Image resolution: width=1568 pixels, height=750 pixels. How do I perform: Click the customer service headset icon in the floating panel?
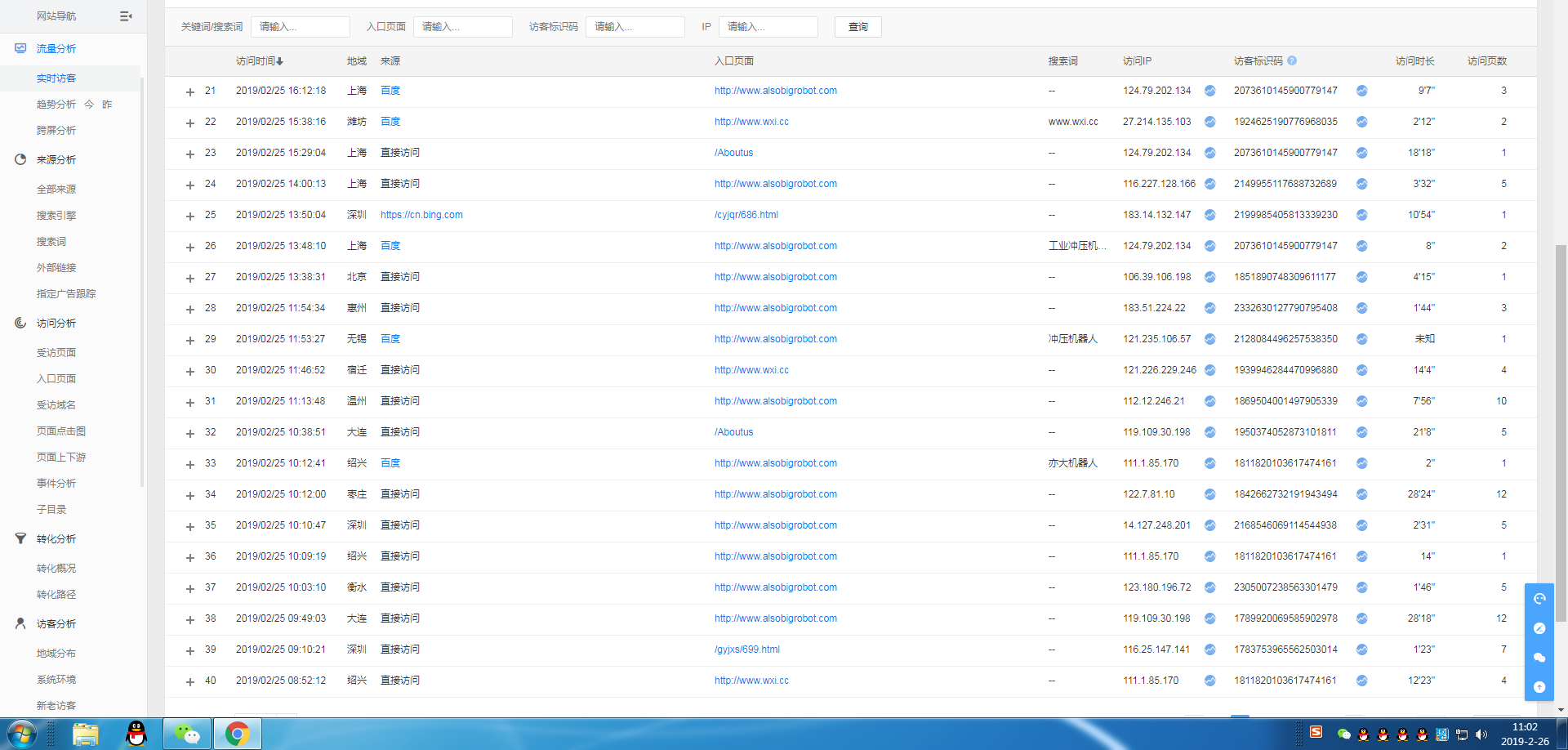(x=1539, y=599)
